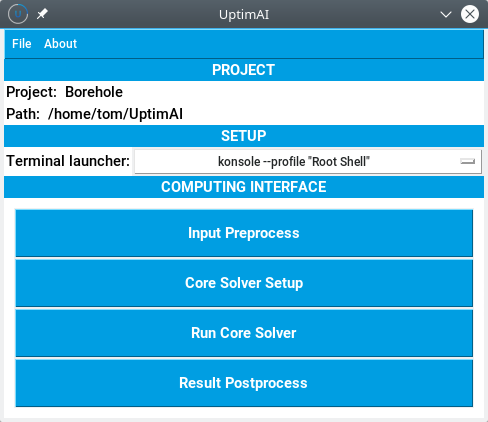Click the SETUP section header
488x422 pixels.
pos(244,136)
